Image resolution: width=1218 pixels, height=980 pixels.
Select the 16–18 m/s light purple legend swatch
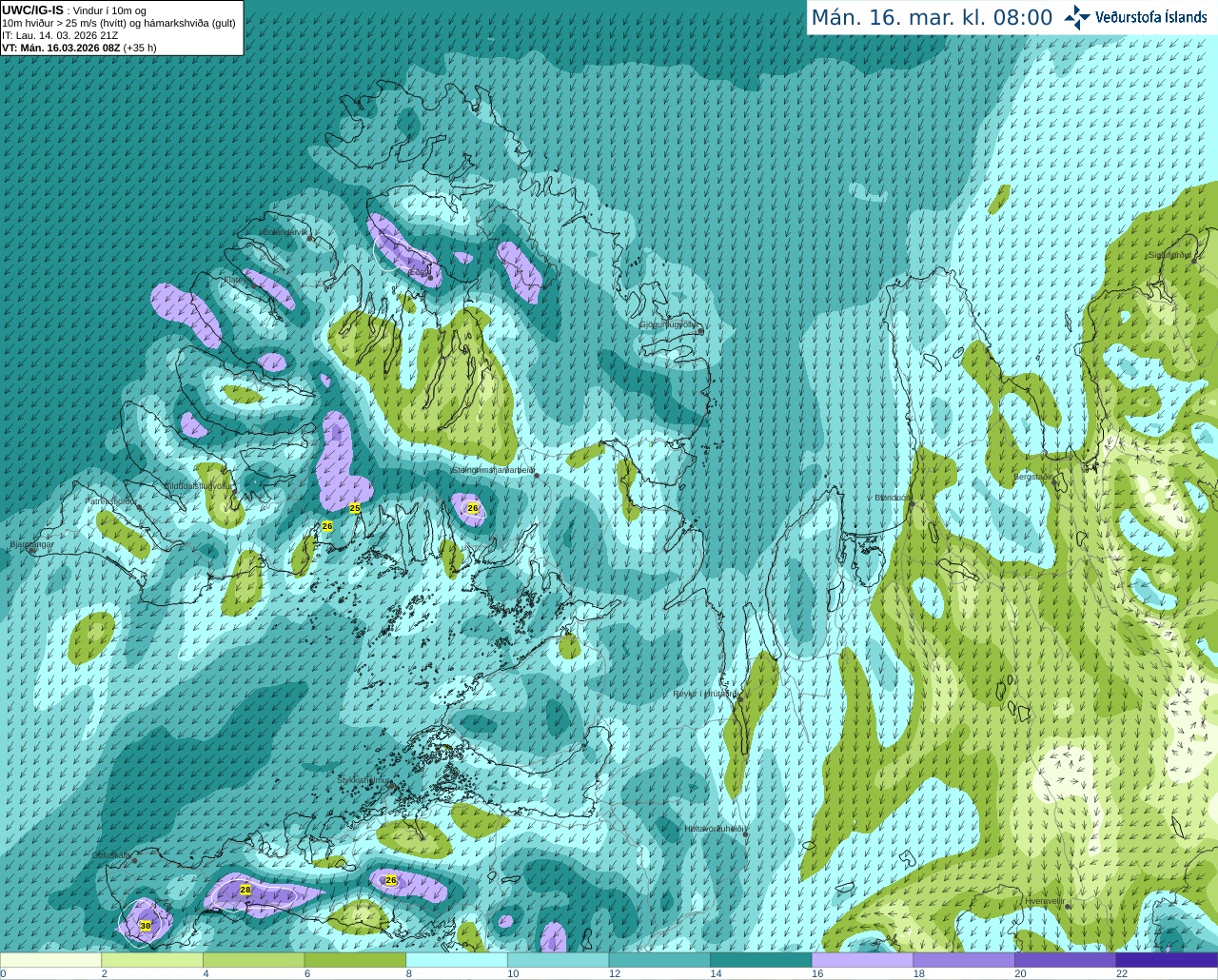point(863,960)
